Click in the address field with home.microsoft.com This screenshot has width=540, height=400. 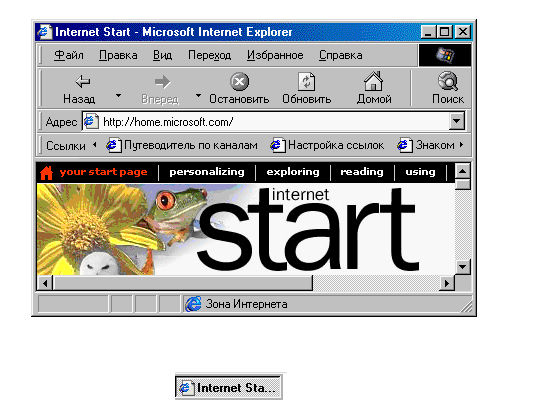coord(274,121)
